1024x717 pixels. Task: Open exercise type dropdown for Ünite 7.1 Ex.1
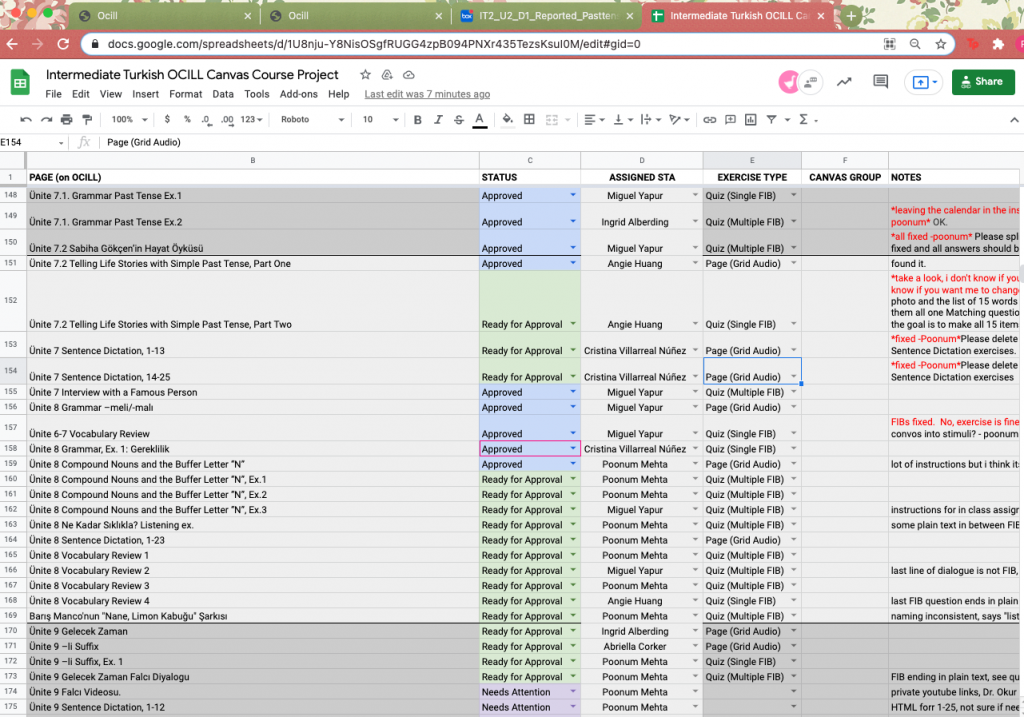point(793,195)
